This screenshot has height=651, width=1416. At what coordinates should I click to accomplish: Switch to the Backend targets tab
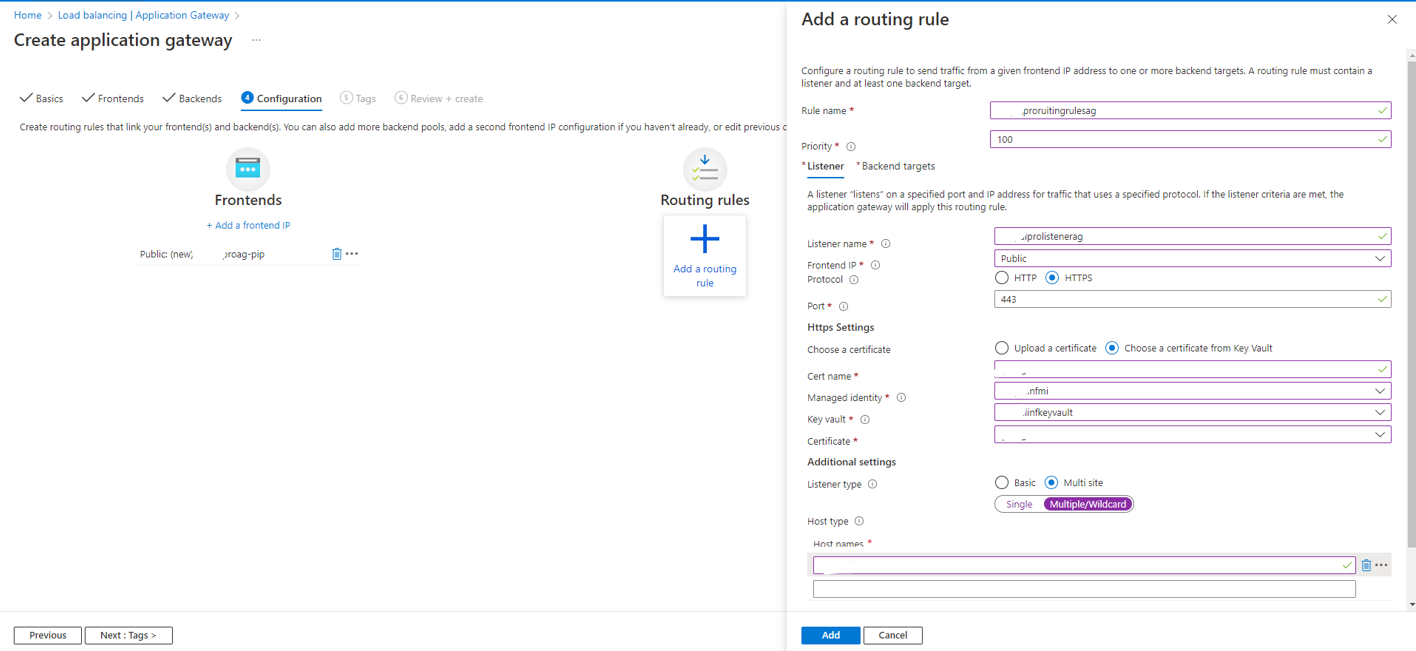pos(897,166)
